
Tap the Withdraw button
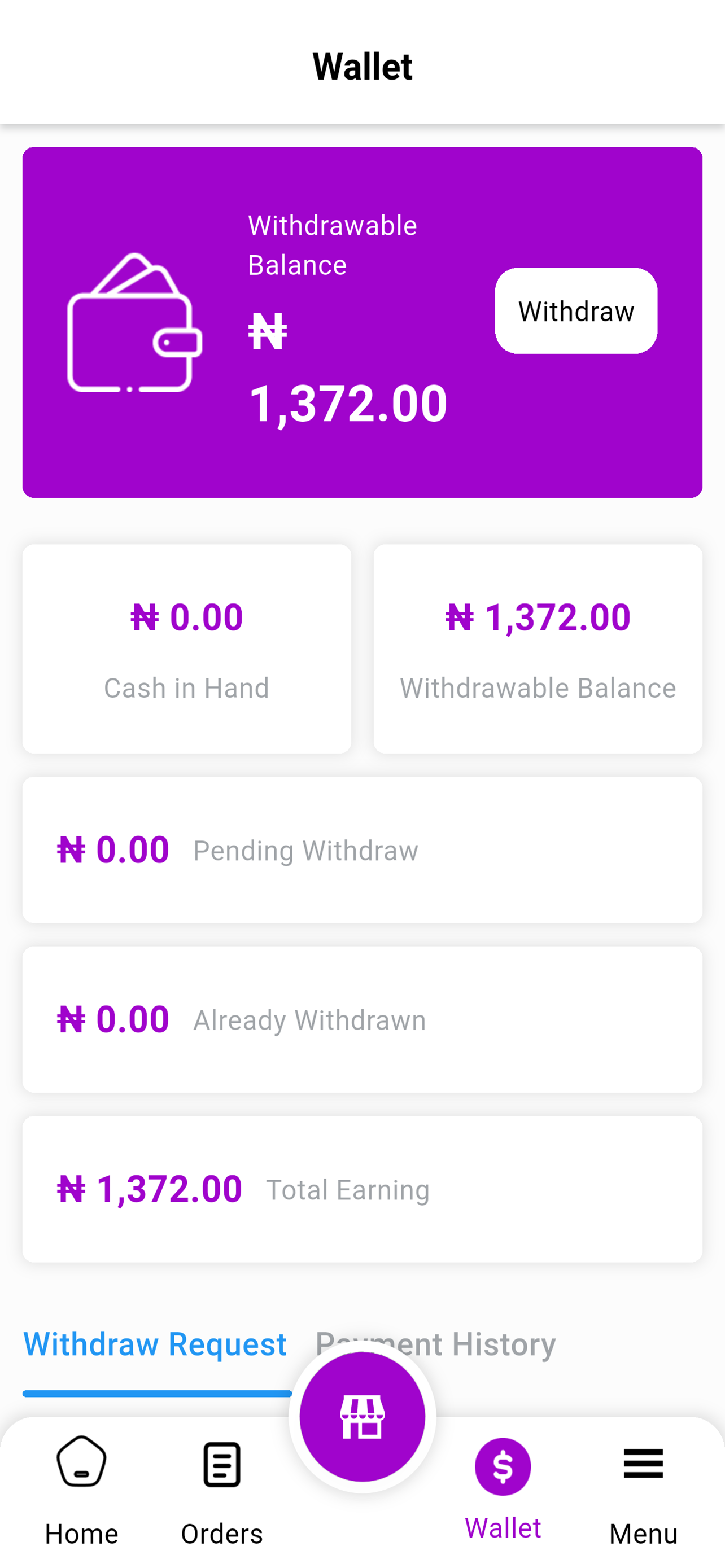click(576, 310)
